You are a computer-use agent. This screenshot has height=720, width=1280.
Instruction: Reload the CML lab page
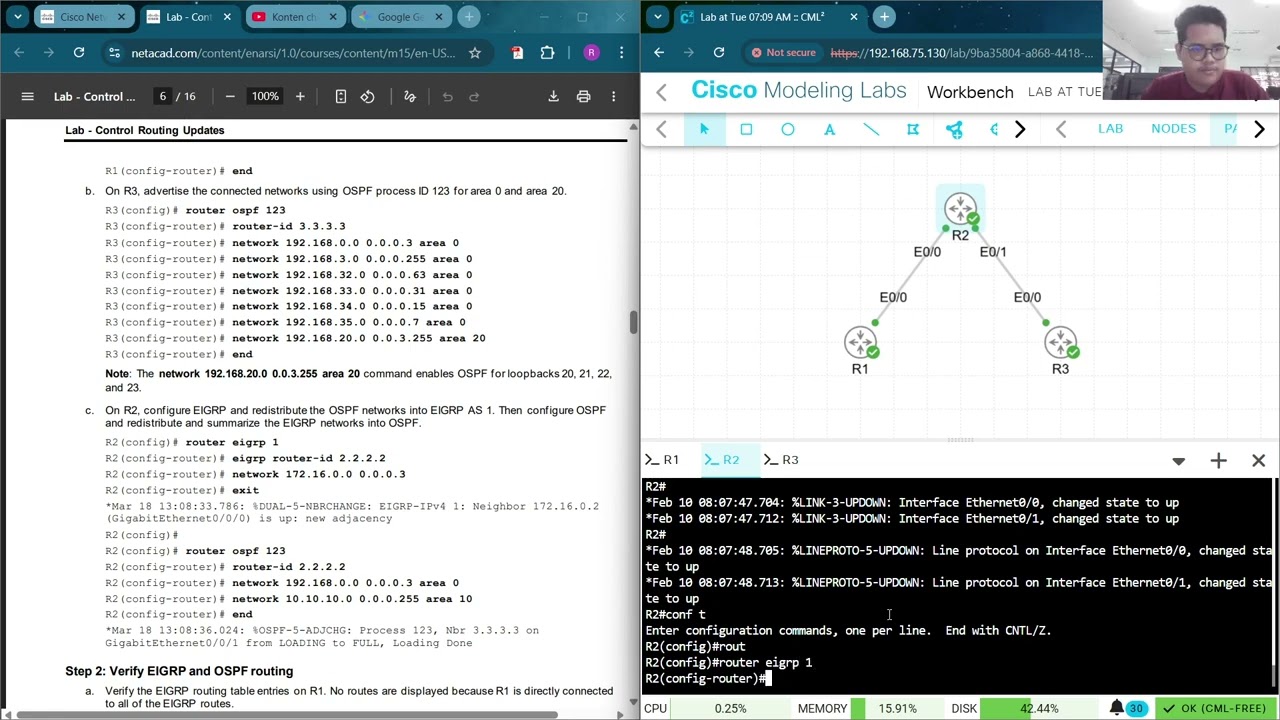pos(719,52)
